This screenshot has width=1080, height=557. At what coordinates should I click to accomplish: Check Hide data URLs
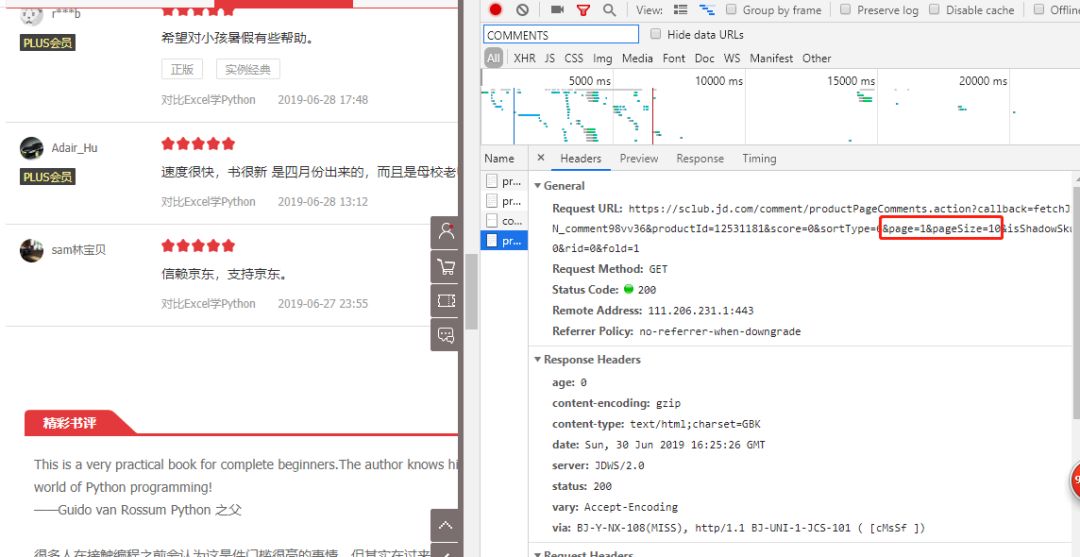[x=656, y=34]
